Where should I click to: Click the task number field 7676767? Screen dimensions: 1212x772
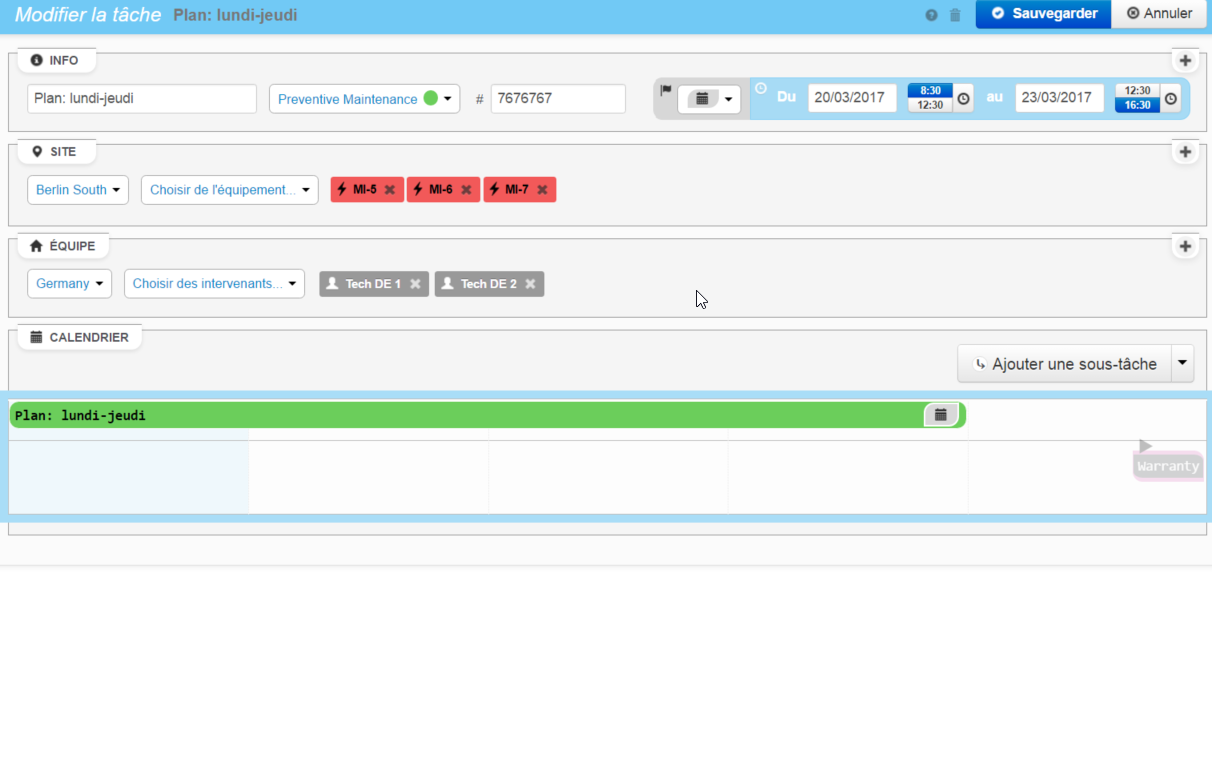[x=557, y=99]
